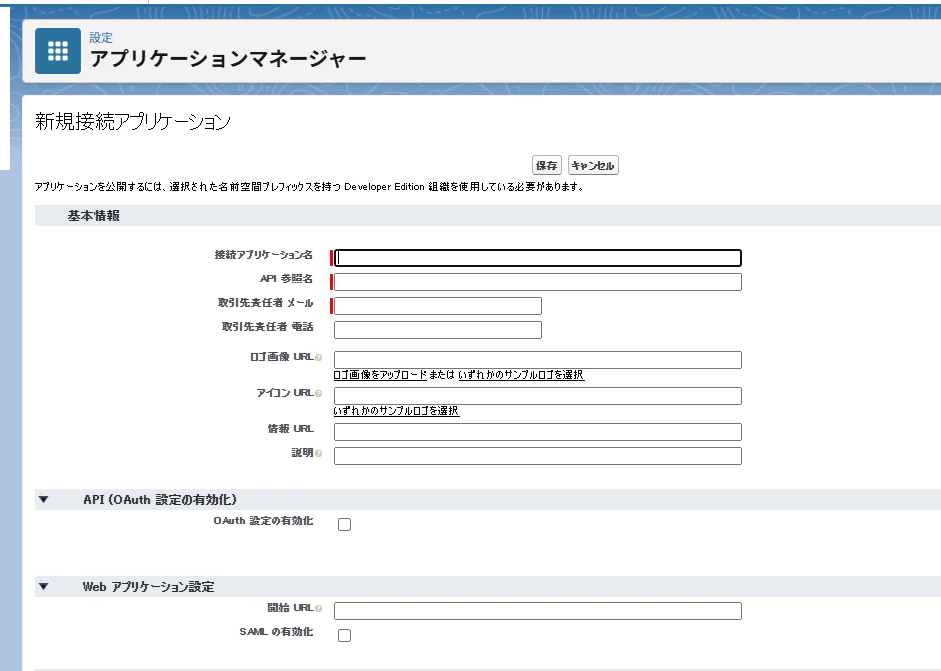This screenshot has width=941, height=671.
Task: Open the 設定 breadcrumb link
Action: click(101, 38)
